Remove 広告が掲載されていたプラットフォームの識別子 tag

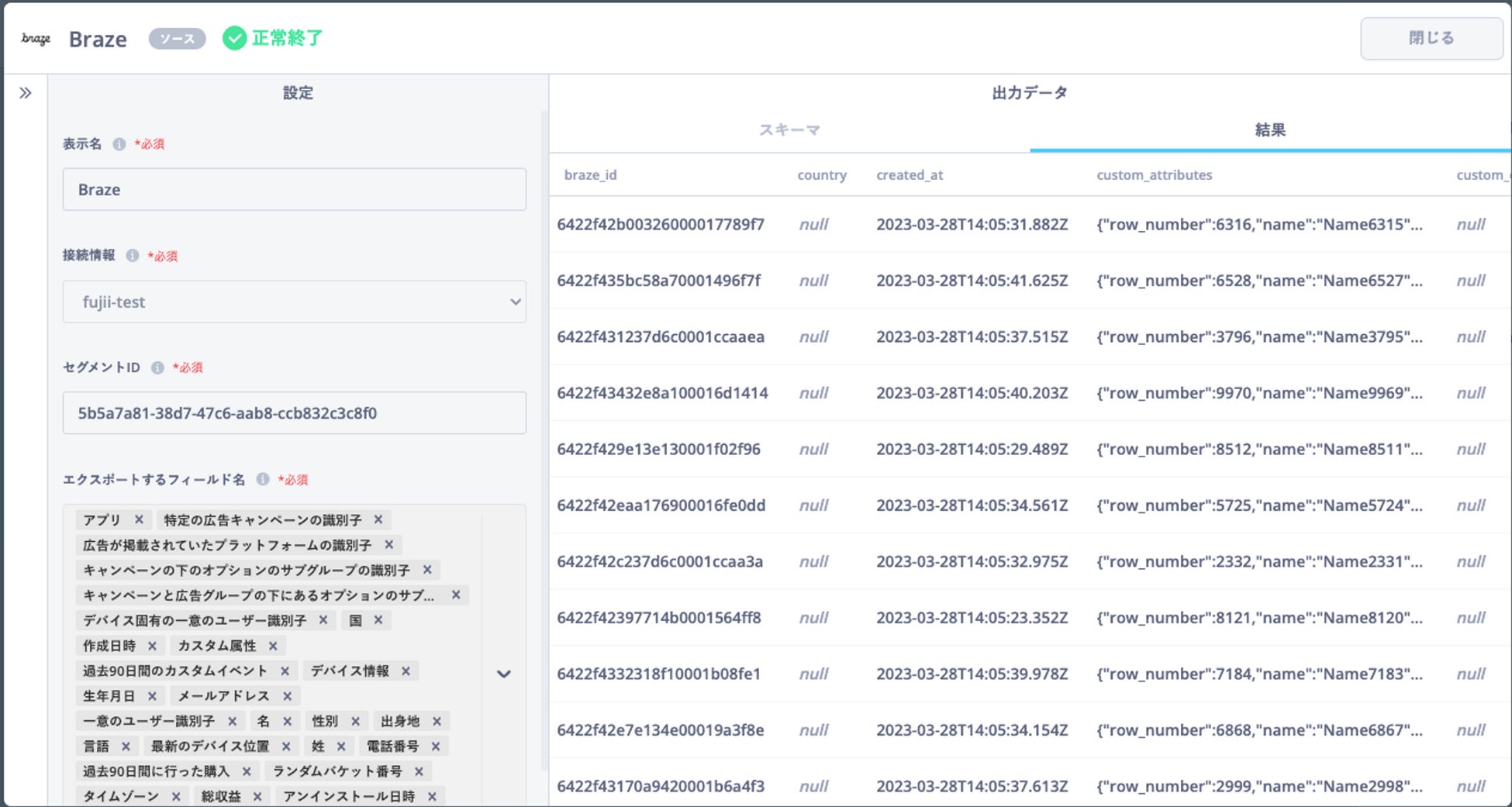coord(389,545)
